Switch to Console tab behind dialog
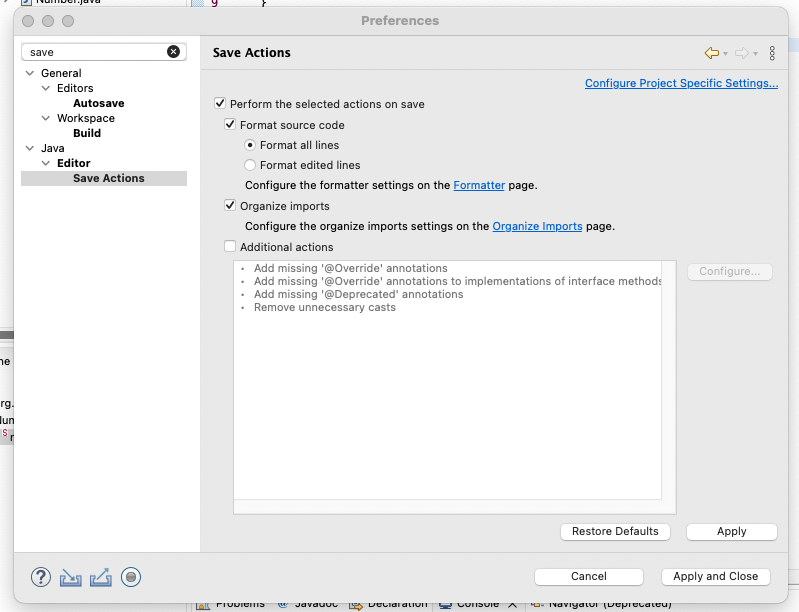The height and width of the screenshot is (612, 799). click(469, 605)
